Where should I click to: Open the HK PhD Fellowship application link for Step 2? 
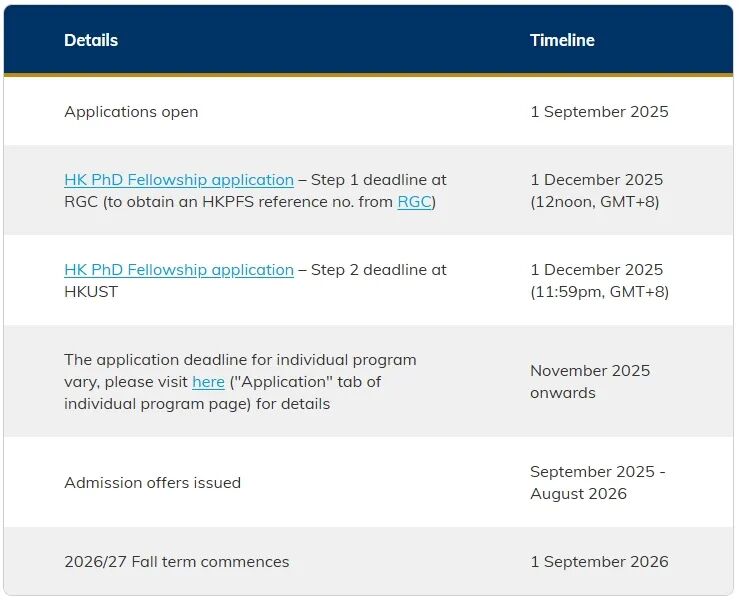point(179,270)
